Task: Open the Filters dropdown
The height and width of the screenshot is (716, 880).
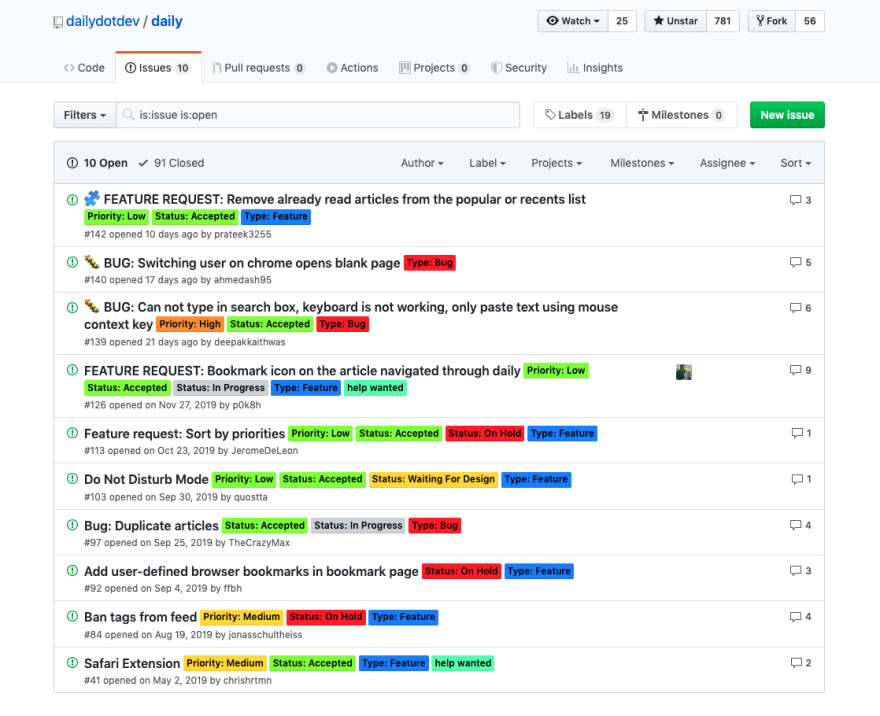Action: point(85,115)
